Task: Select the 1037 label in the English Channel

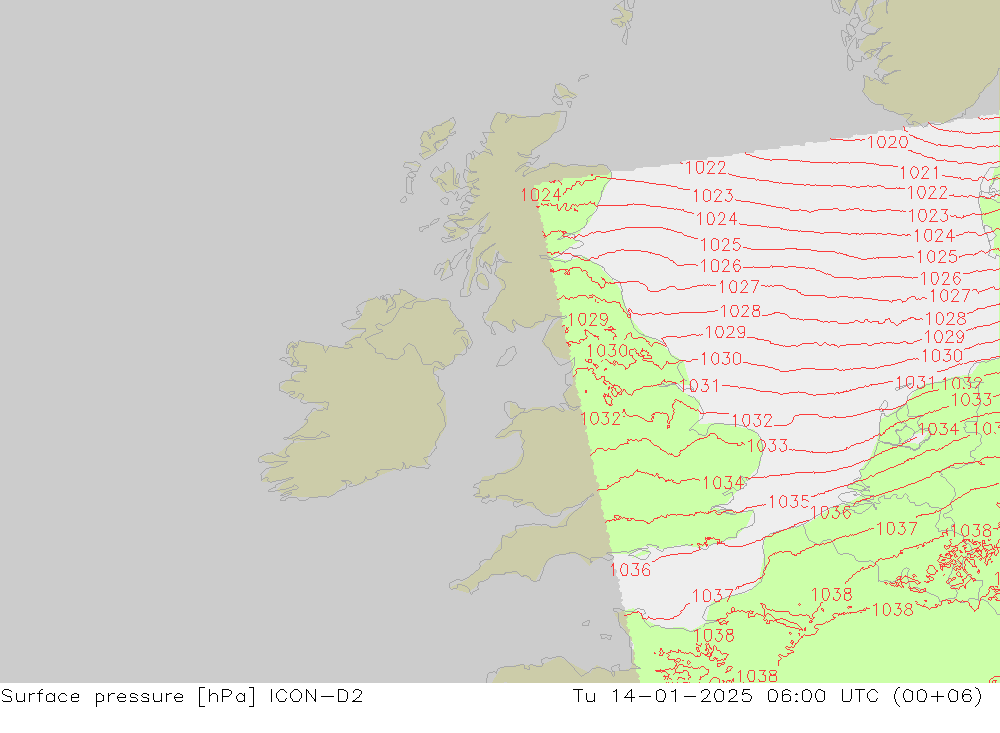Action: pyautogui.click(x=712, y=596)
